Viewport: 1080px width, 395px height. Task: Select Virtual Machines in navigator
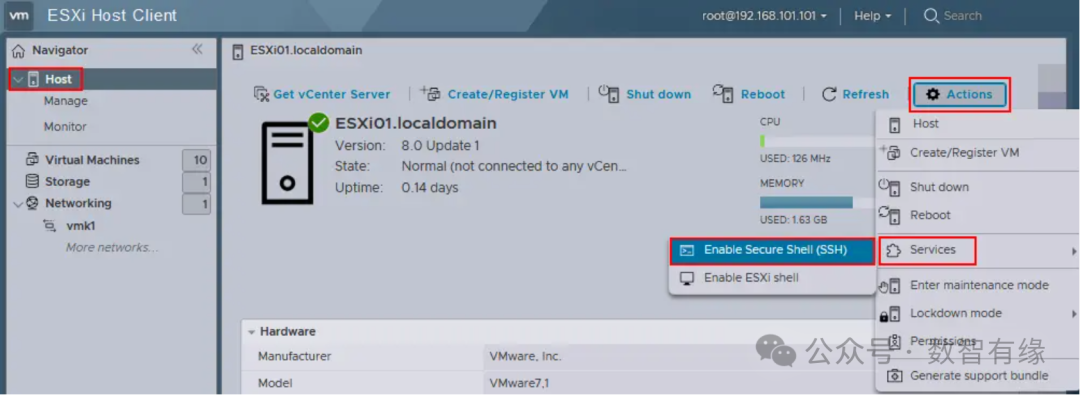coord(92,160)
